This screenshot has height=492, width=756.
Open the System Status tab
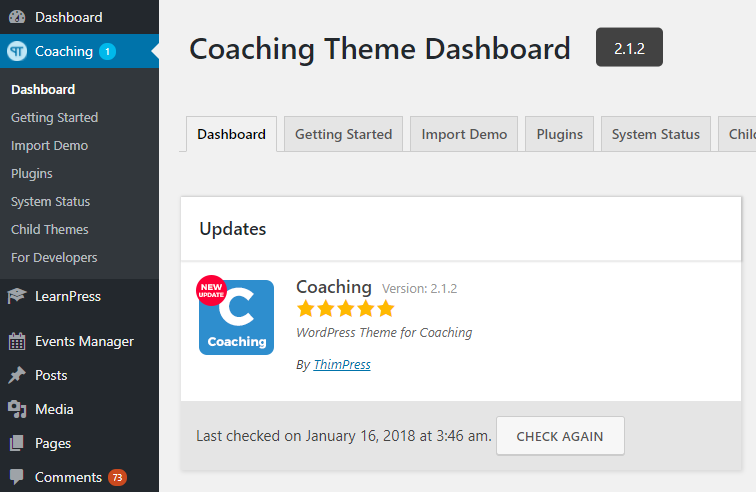pyautogui.click(x=656, y=134)
